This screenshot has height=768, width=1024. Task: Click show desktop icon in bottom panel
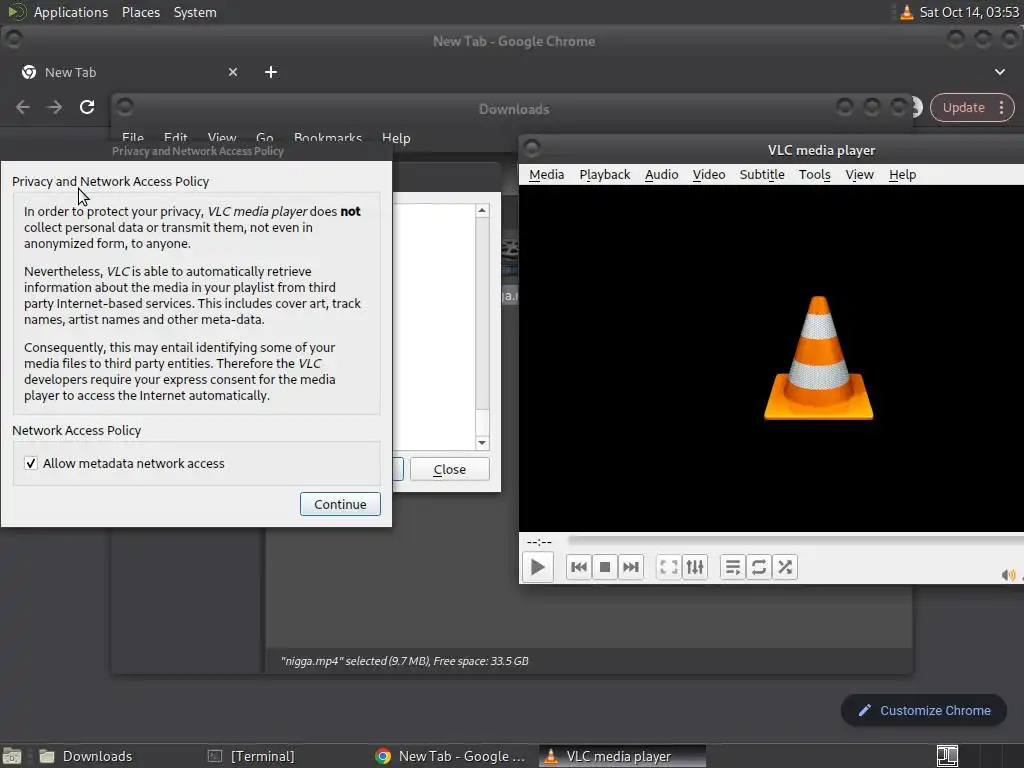coord(12,756)
